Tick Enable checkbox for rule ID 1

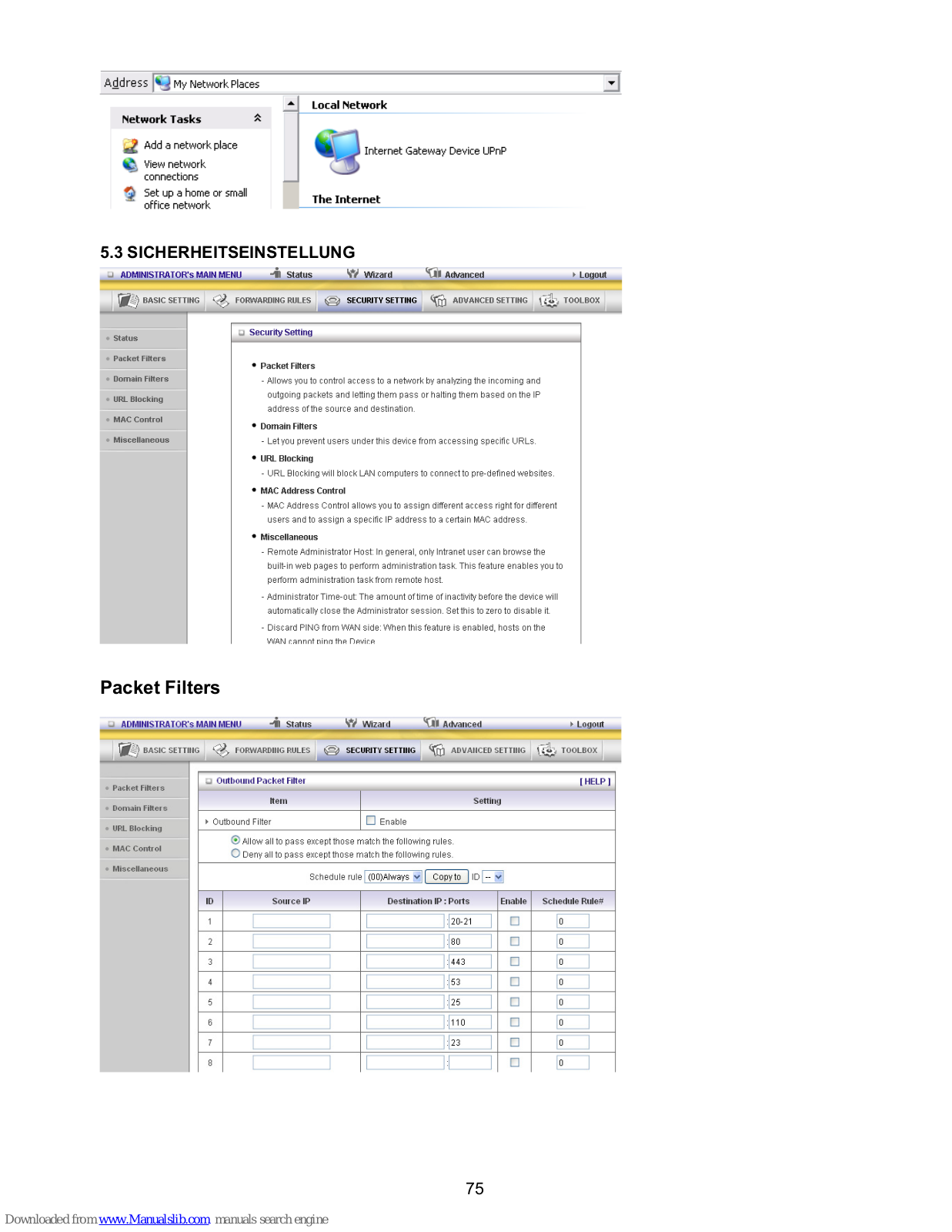(515, 921)
